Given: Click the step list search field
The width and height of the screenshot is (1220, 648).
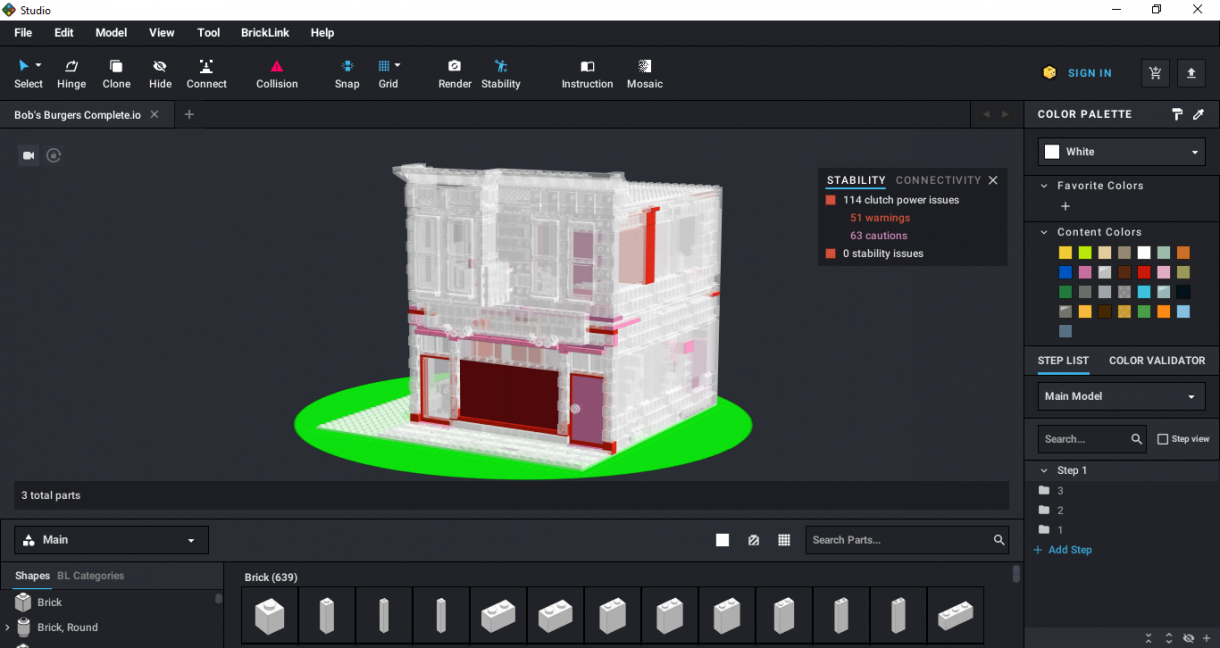Looking at the screenshot, I should (1092, 439).
